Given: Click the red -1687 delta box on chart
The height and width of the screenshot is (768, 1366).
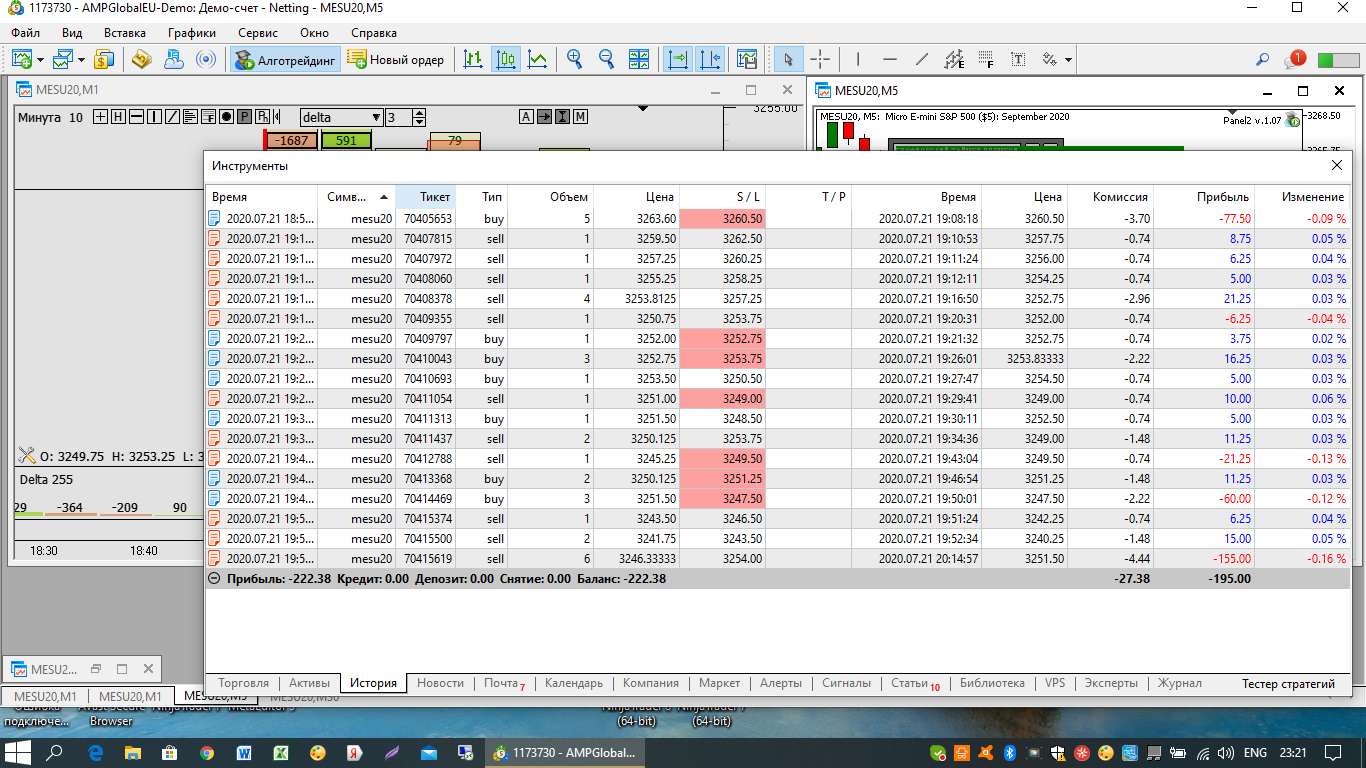Looking at the screenshot, I should coord(290,141).
